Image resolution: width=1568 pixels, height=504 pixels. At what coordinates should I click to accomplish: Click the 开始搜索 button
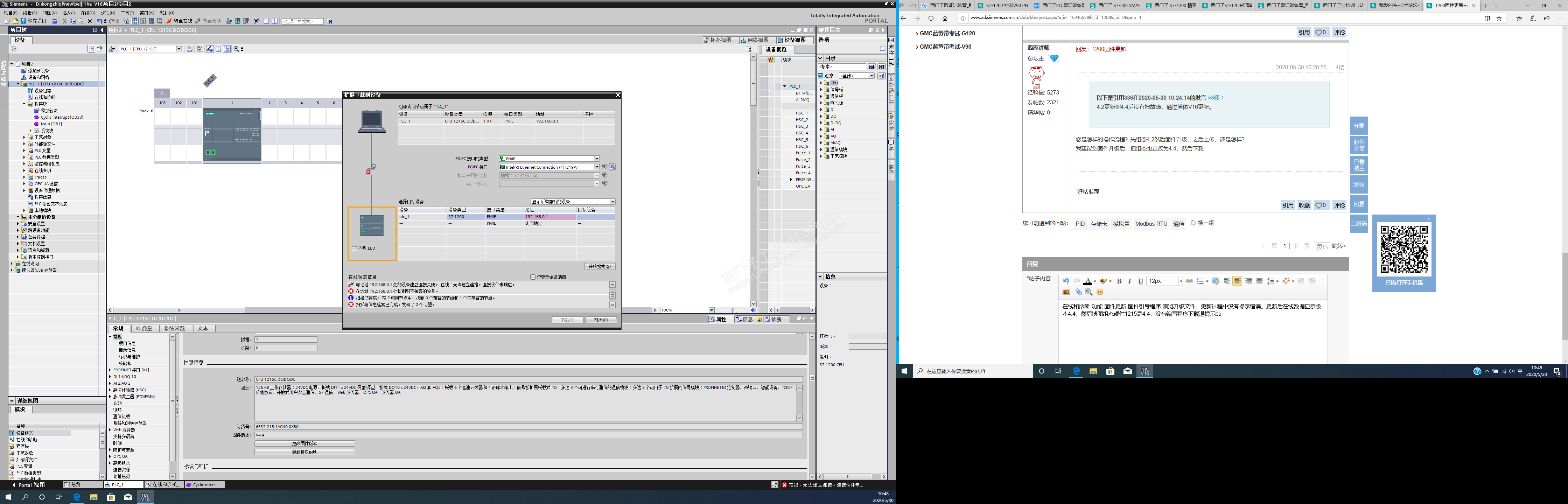(600, 267)
